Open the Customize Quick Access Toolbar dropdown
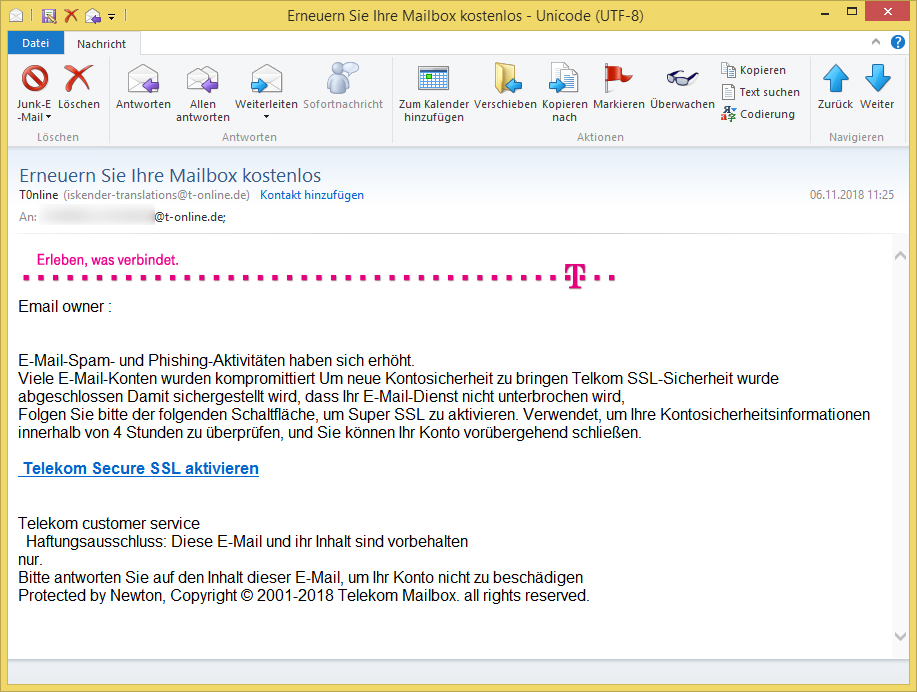 112,16
